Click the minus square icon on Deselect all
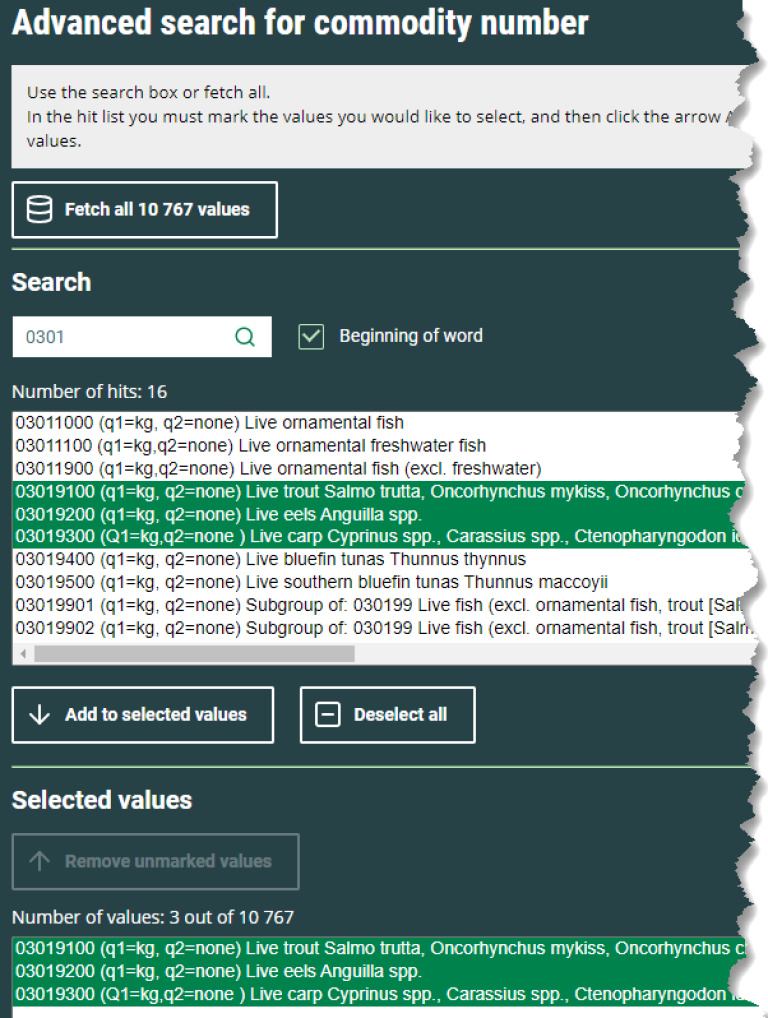This screenshot has width=768, height=1018. (x=327, y=715)
